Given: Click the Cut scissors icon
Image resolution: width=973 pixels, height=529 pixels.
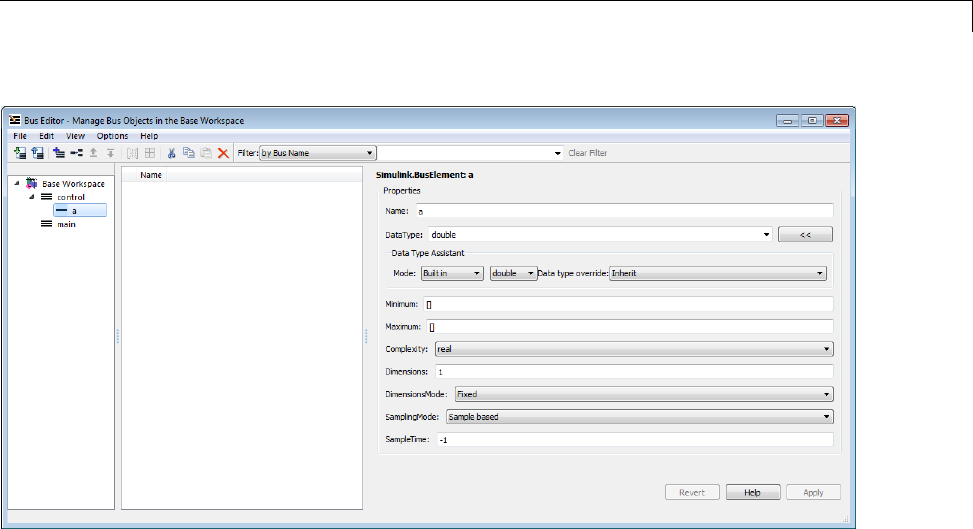Looking at the screenshot, I should (171, 153).
